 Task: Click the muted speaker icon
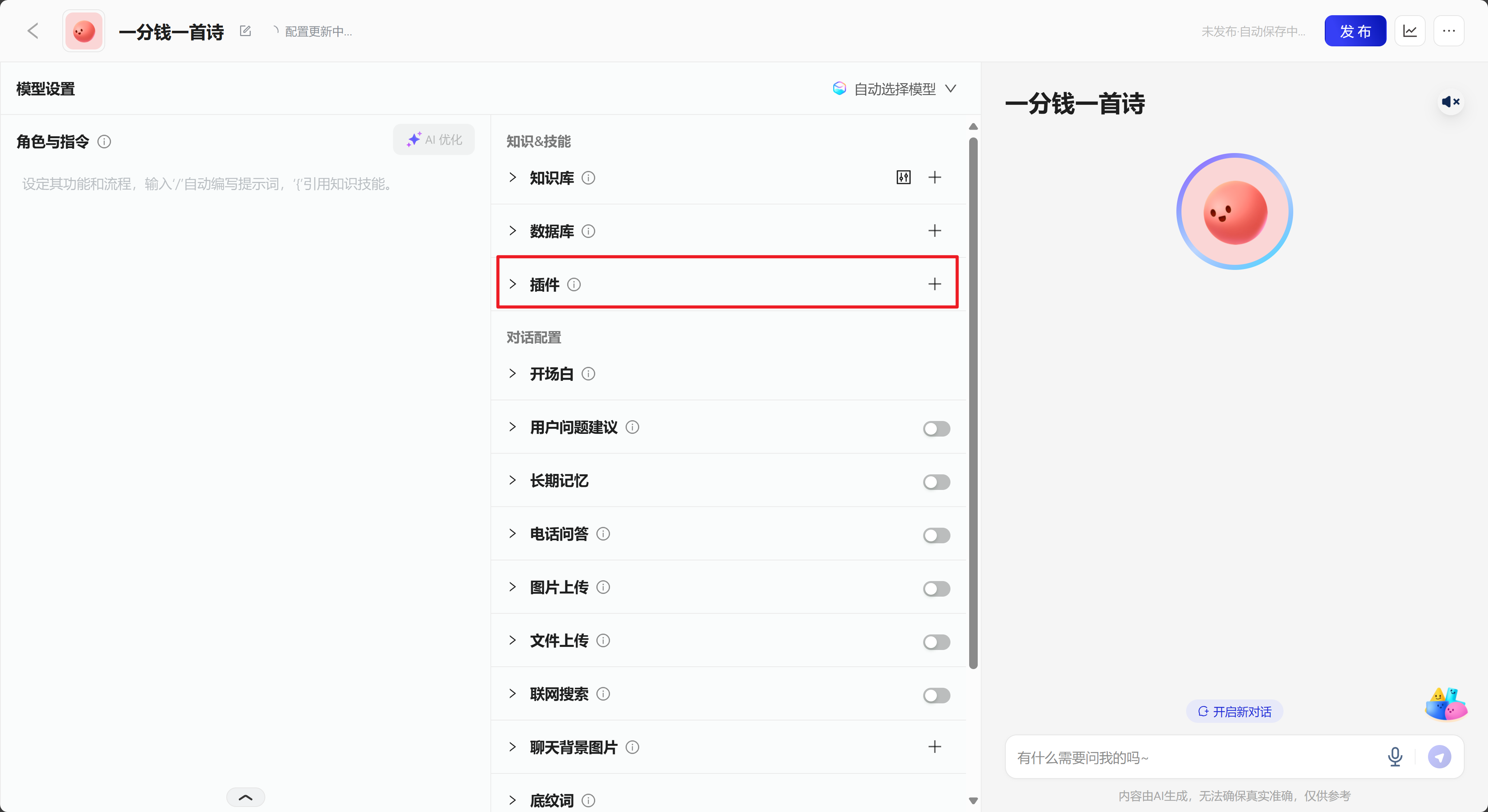1451,102
